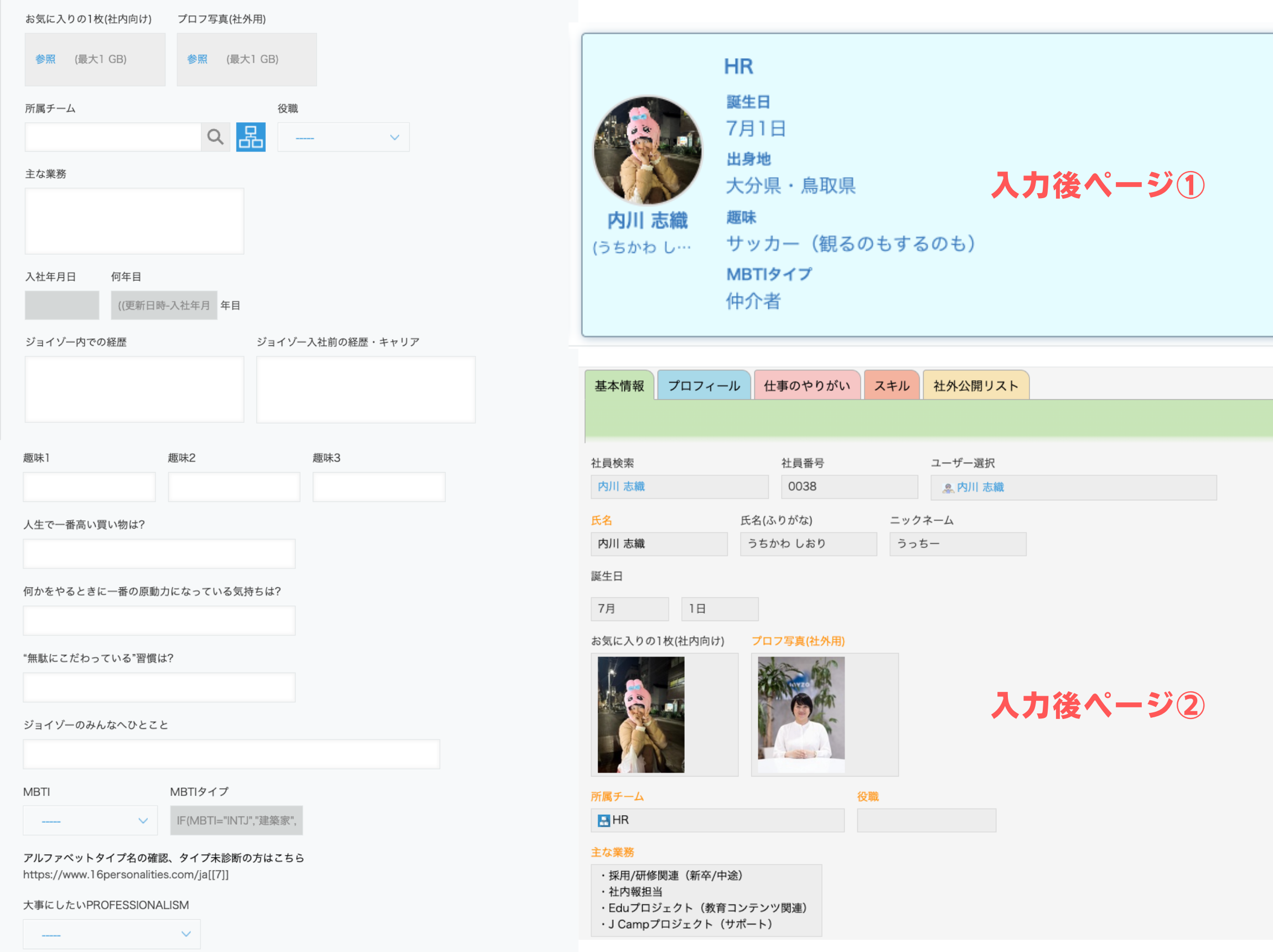Click the 主な業務 text area
This screenshot has width=1273, height=952.
(x=134, y=221)
